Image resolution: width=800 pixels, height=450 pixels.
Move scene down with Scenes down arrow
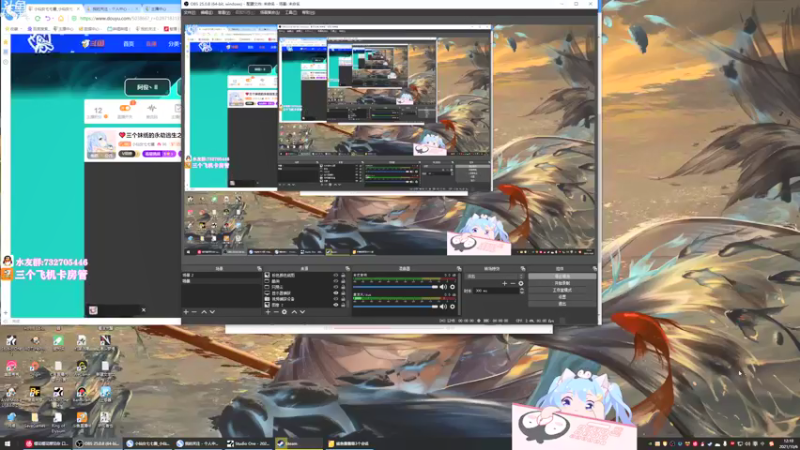[x=212, y=312]
